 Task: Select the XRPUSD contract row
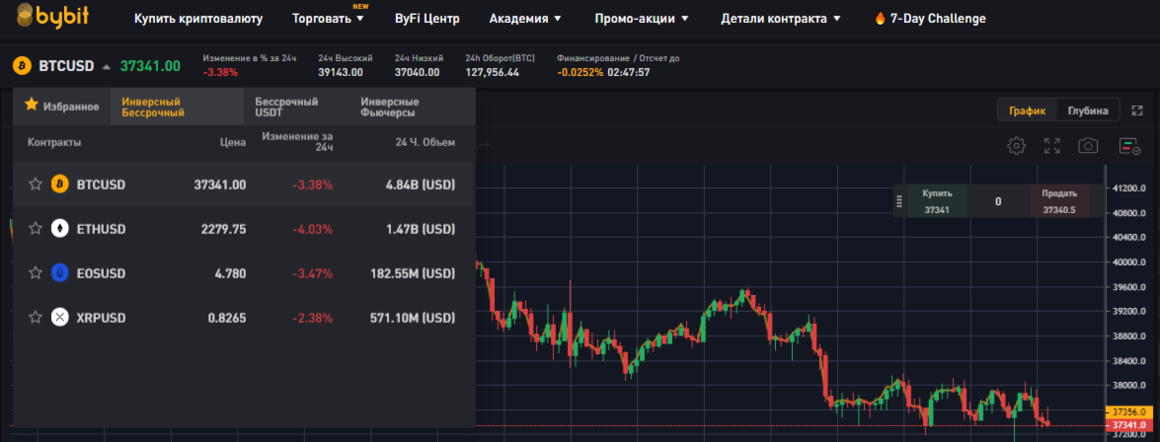coord(243,318)
